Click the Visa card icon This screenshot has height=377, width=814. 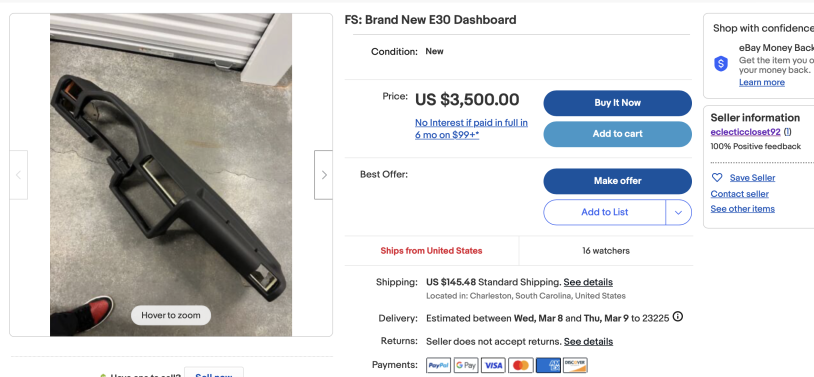point(493,366)
